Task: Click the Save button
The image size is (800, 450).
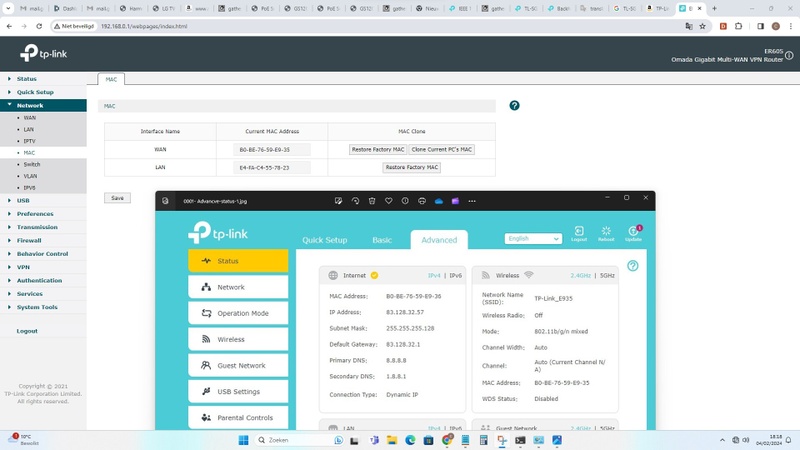Action: (117, 198)
